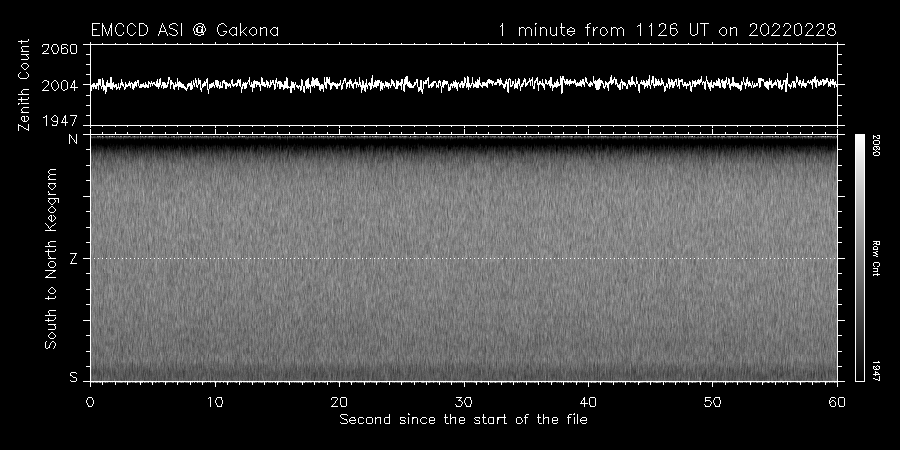This screenshot has width=900, height=450.
Task: Click the 'South to North Keogram' axis label
Action: click(x=51, y=258)
